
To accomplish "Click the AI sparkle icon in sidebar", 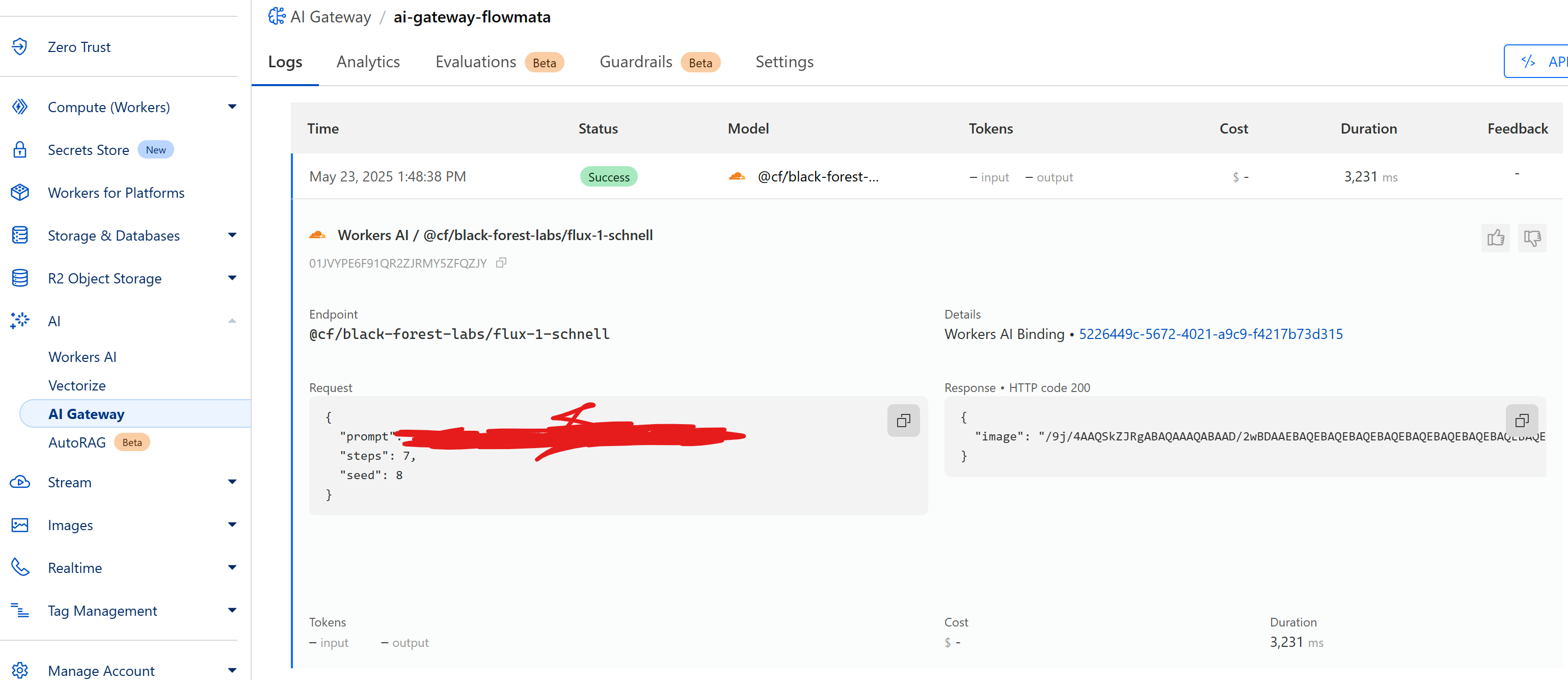I will point(19,321).
